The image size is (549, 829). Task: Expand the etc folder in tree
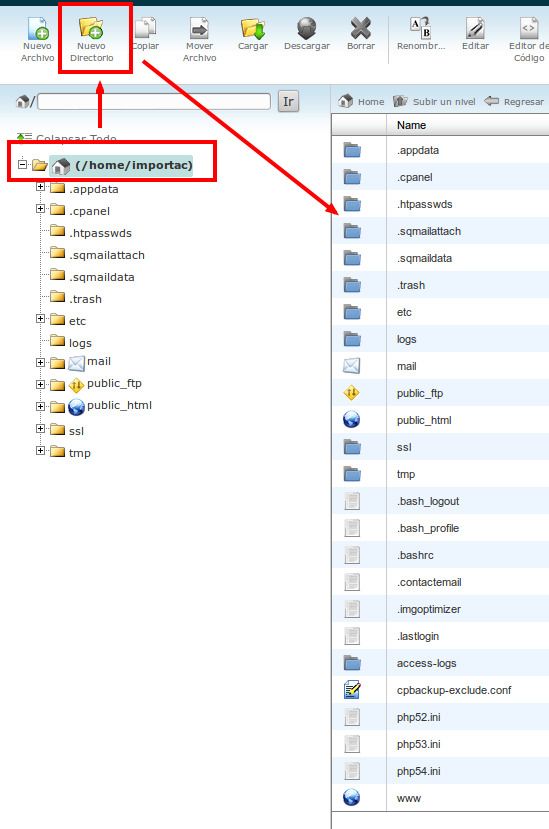pos(40,318)
